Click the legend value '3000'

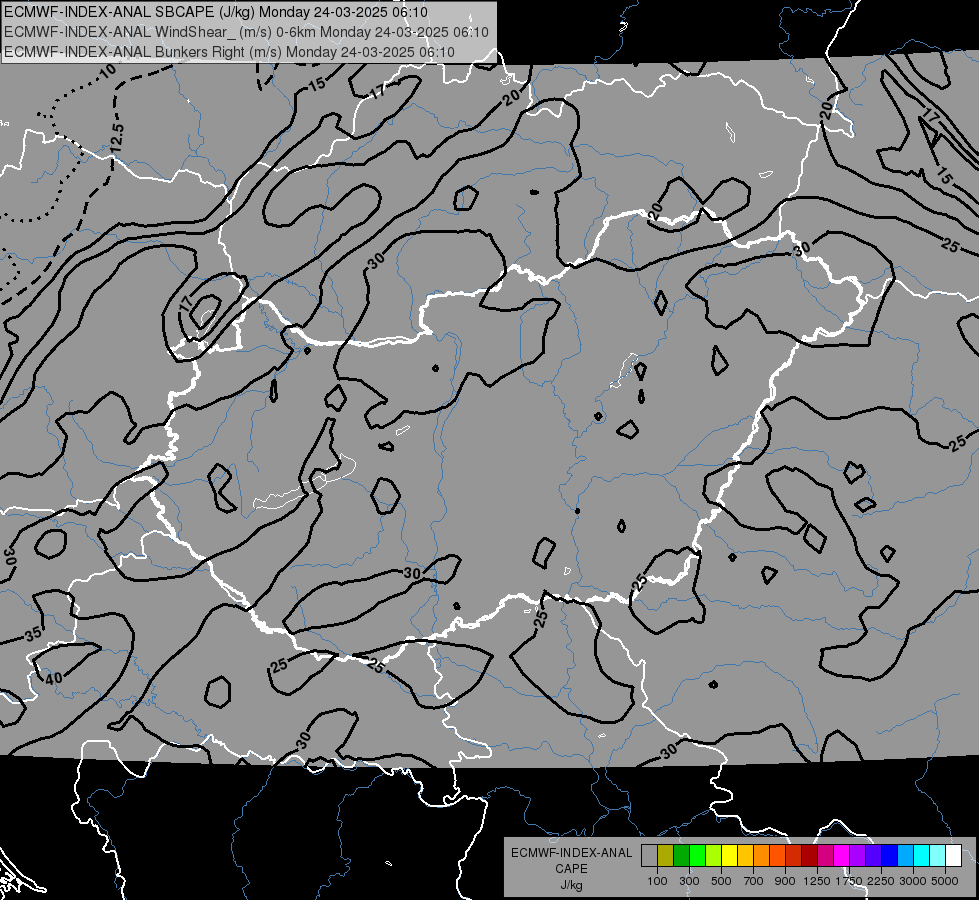point(913,881)
